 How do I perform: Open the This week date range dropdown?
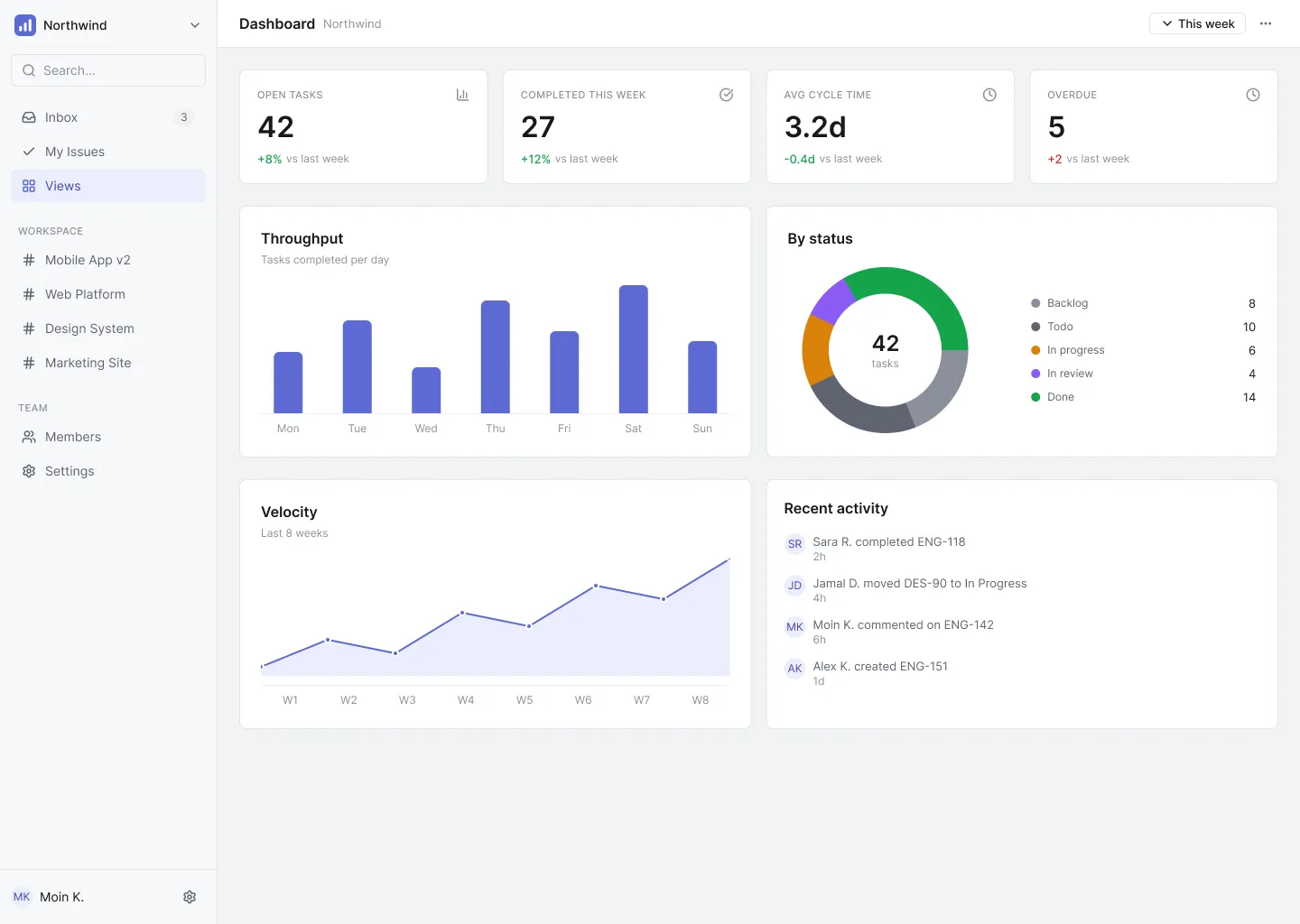[1197, 23]
